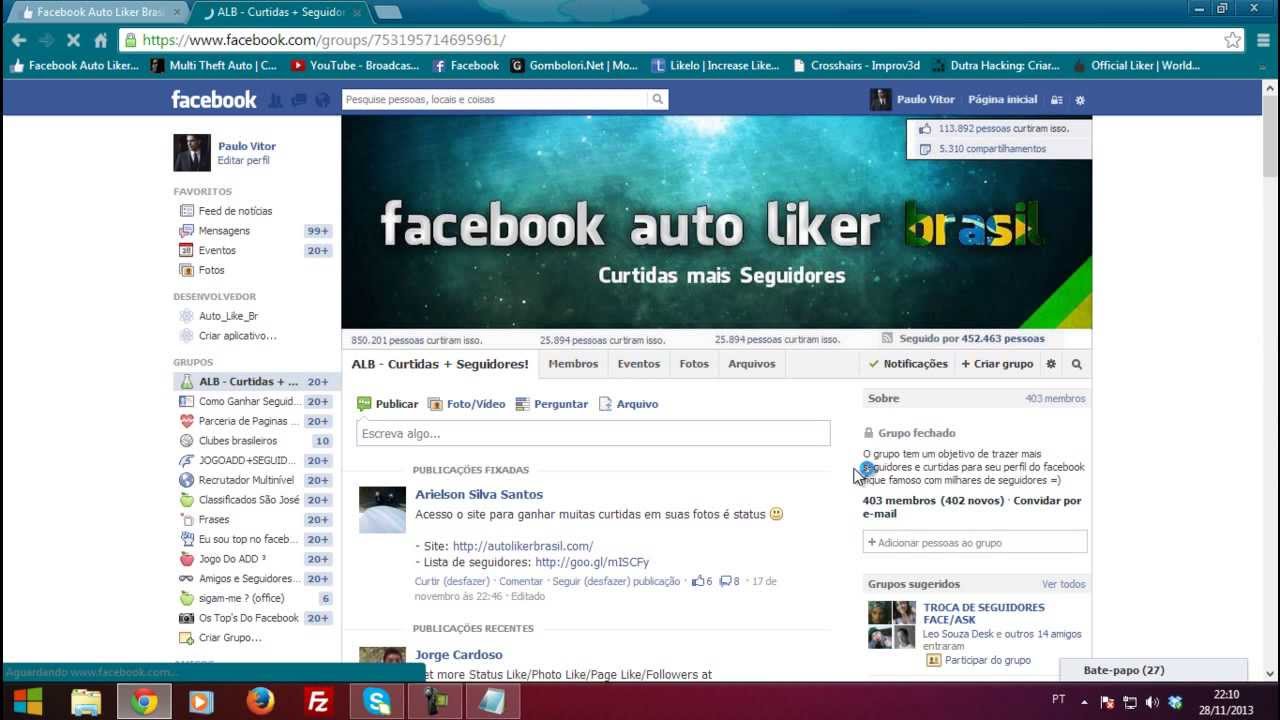Click Página inicial in header
1280x720 pixels.
tap(1002, 100)
